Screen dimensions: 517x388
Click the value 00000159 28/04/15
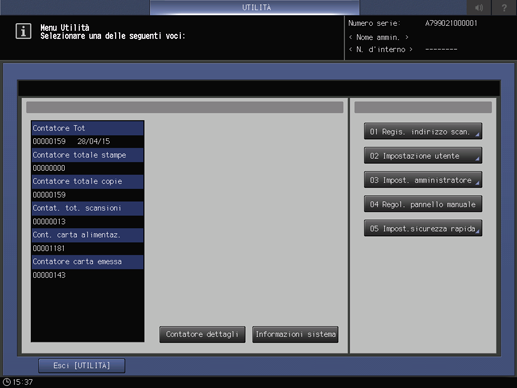(x=71, y=141)
